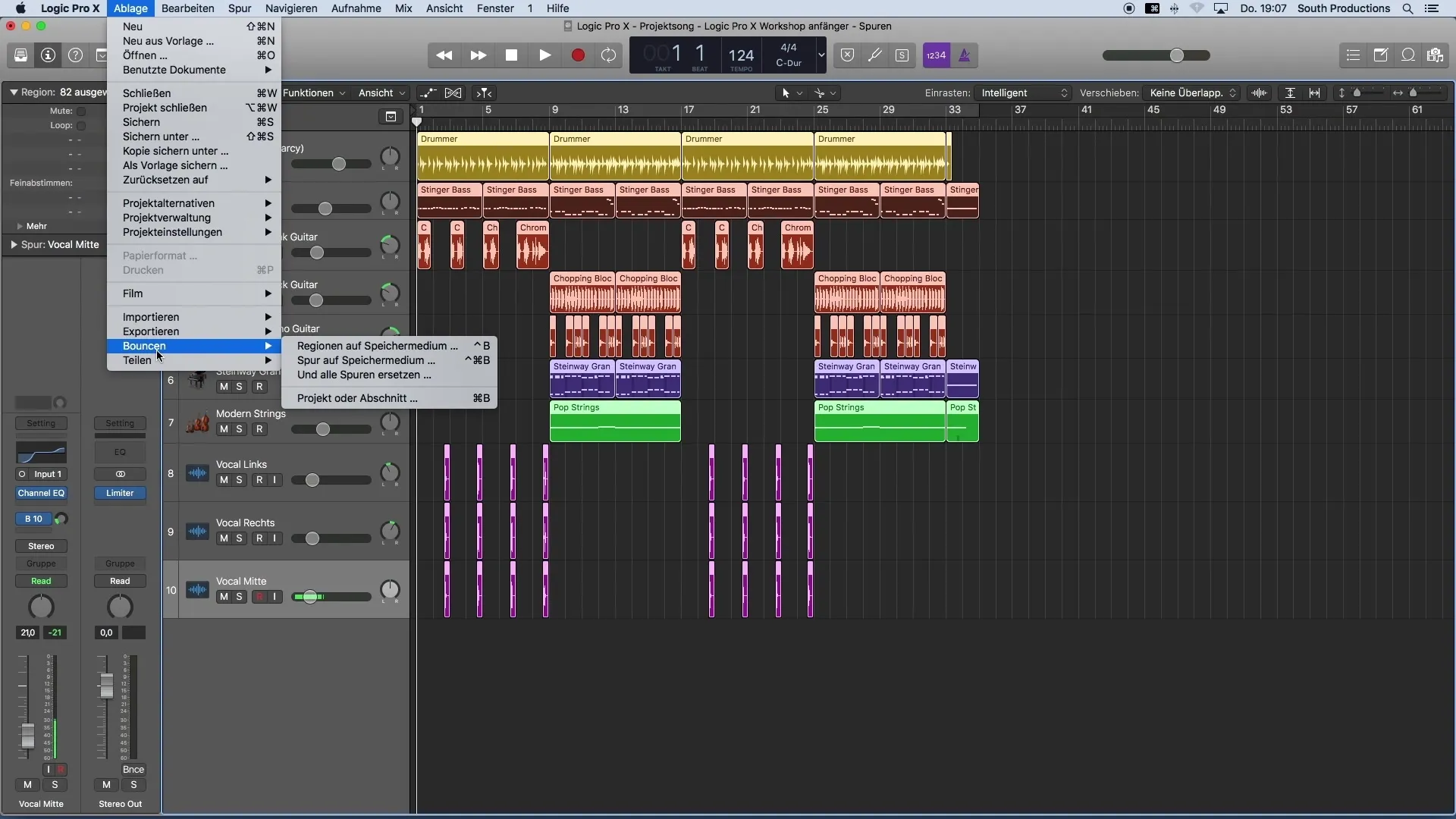This screenshot has width=1456, height=819.
Task: Open the LCD display mode dropdown arrow
Action: 821,55
